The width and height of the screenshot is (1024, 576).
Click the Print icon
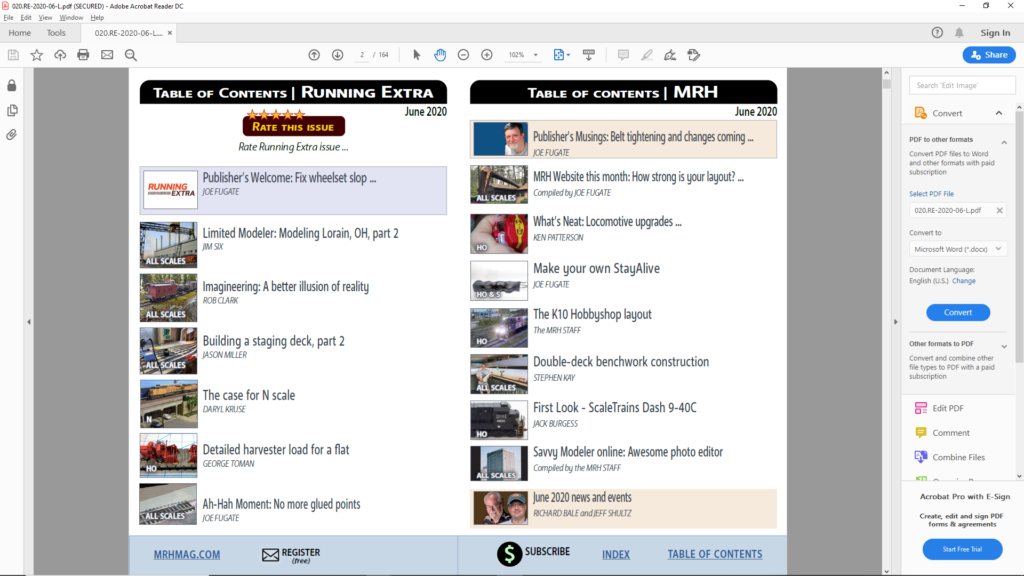click(83, 55)
